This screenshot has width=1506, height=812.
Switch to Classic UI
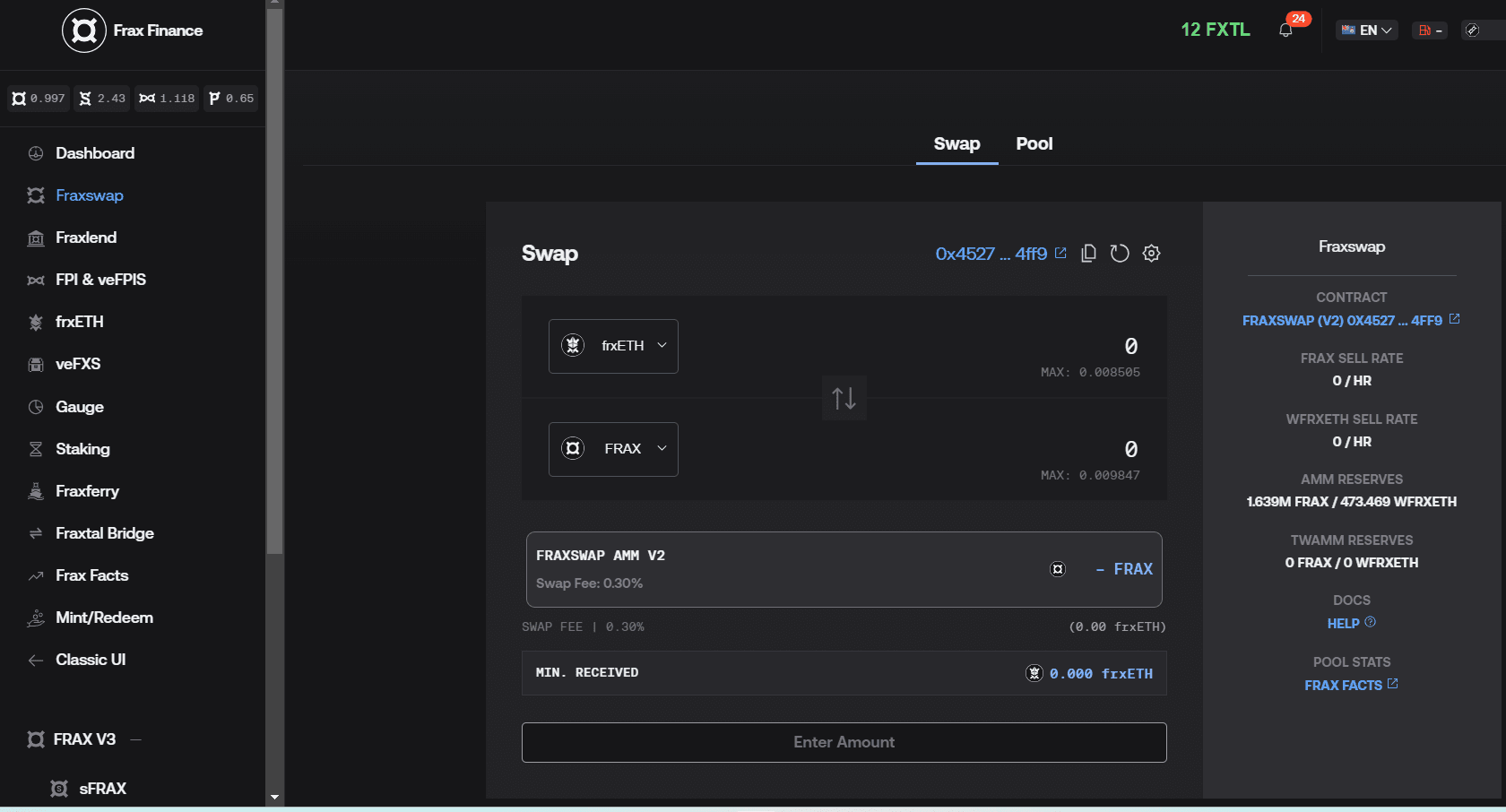coord(91,660)
